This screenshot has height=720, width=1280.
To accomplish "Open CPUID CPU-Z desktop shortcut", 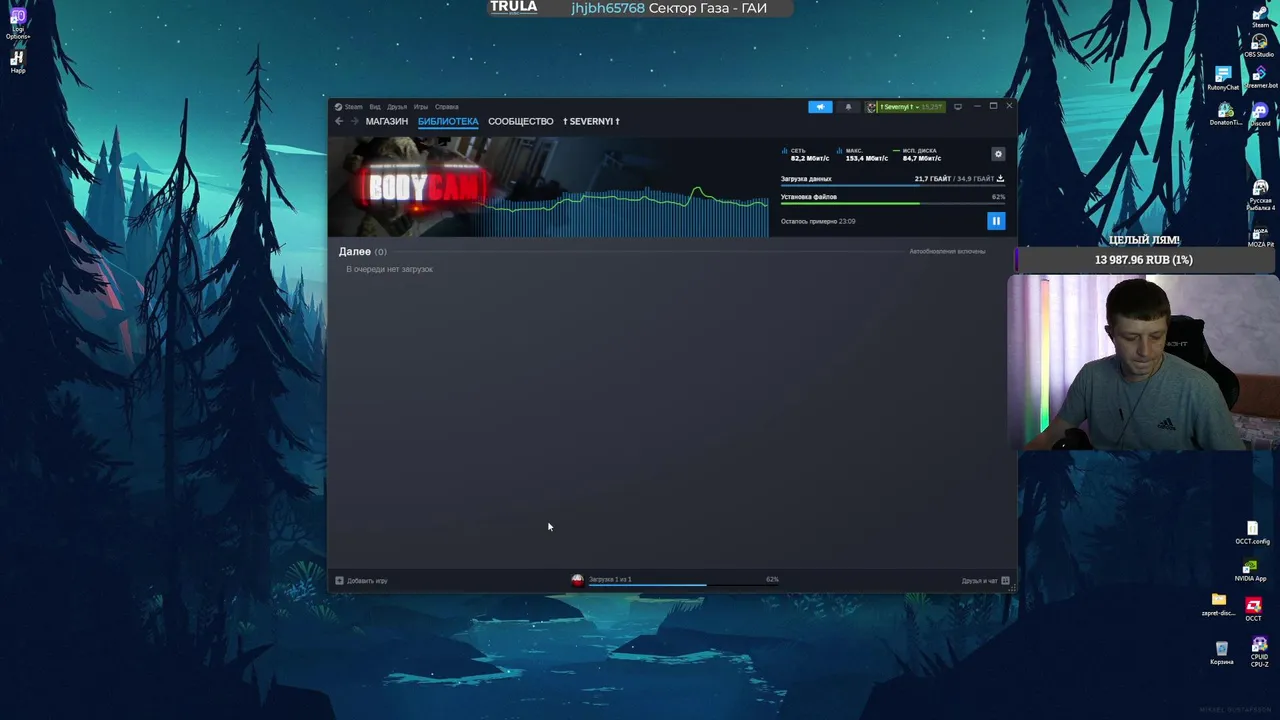I will (1259, 651).
